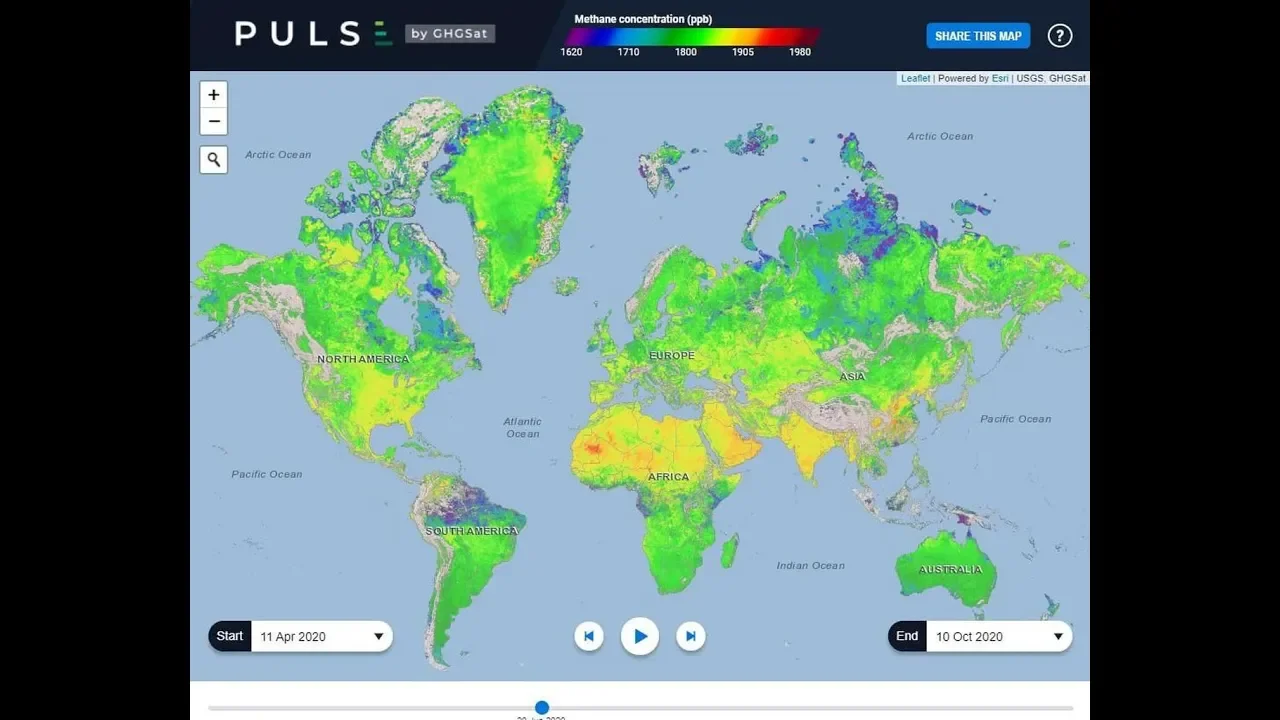Open the End date dropdown
The width and height of the screenshot is (1280, 720).
(999, 636)
